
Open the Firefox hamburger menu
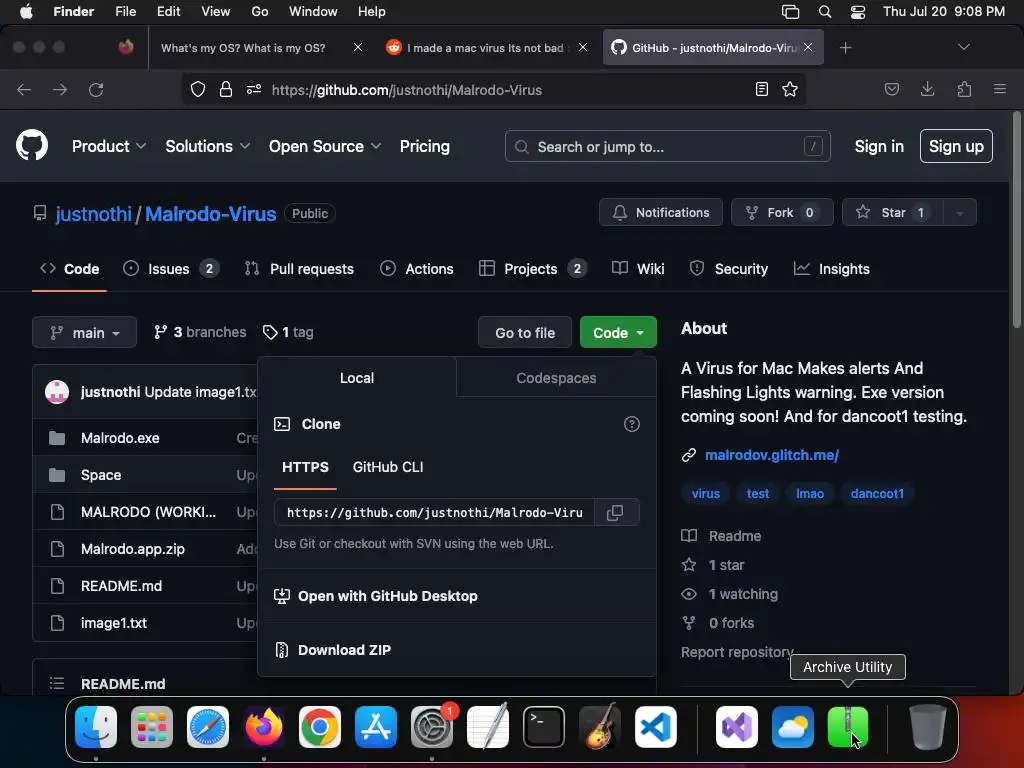(x=1000, y=89)
